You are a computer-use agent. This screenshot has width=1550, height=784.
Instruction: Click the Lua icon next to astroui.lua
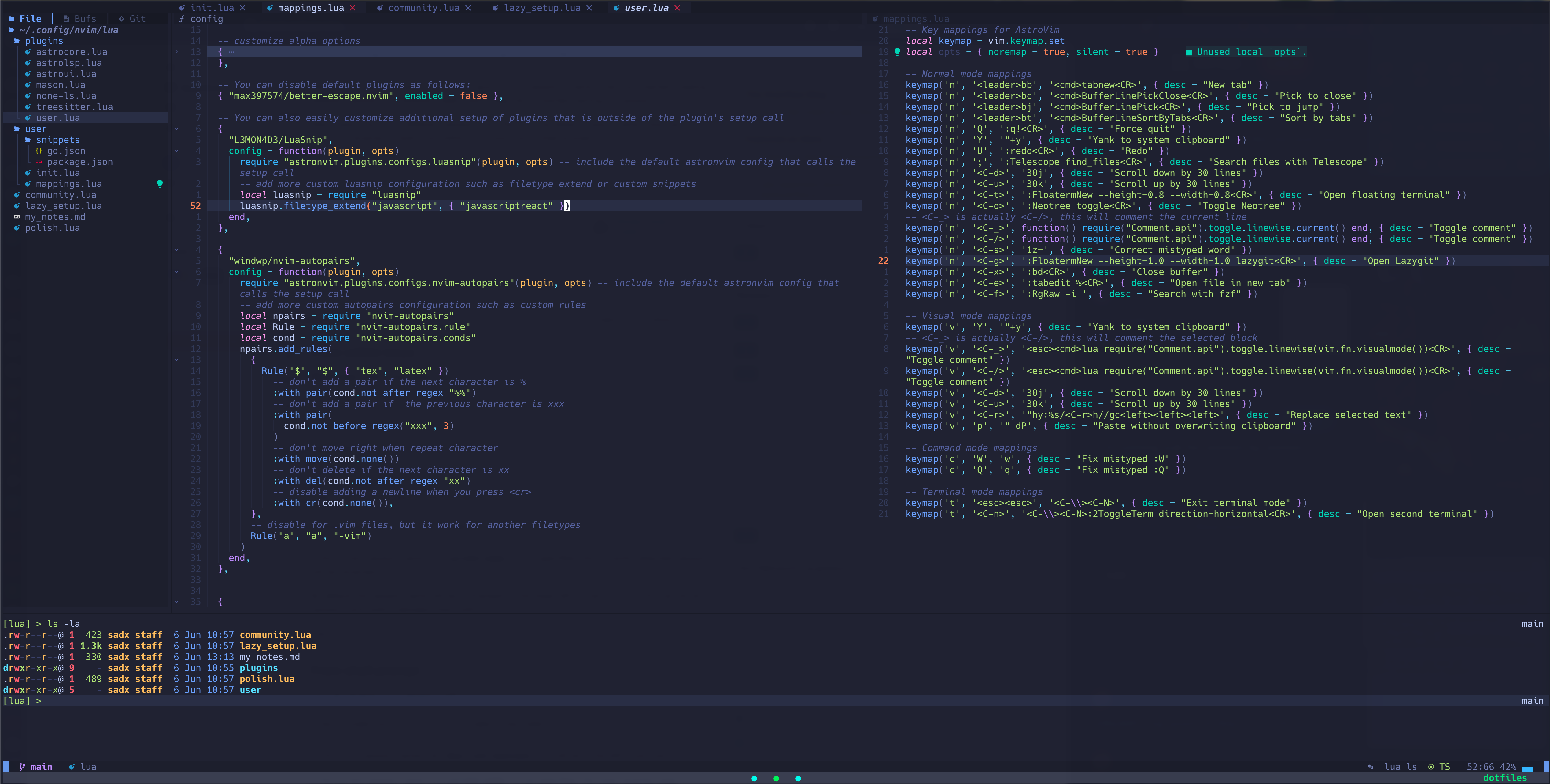pyautogui.click(x=28, y=74)
